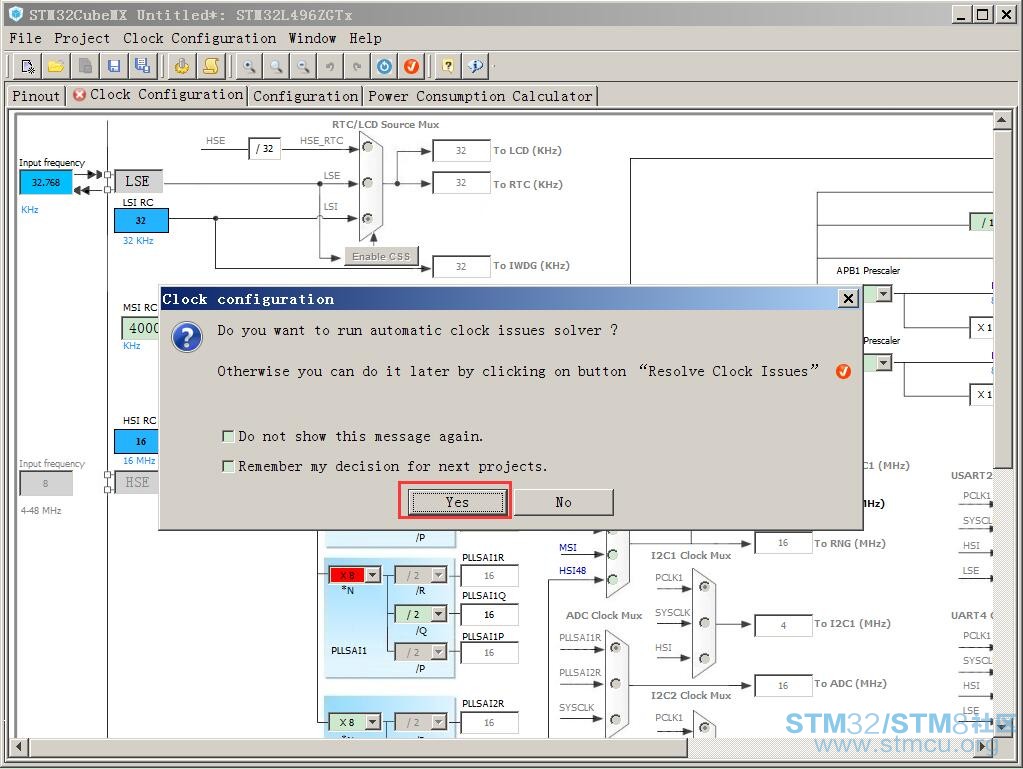Click the blue Reset Clock Configuration icon

384,66
